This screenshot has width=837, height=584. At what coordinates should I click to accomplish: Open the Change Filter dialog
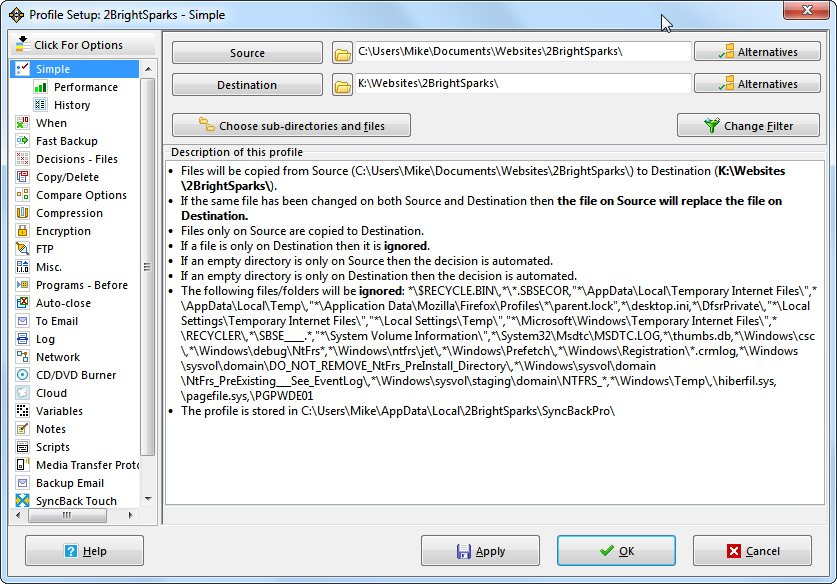click(x=748, y=125)
